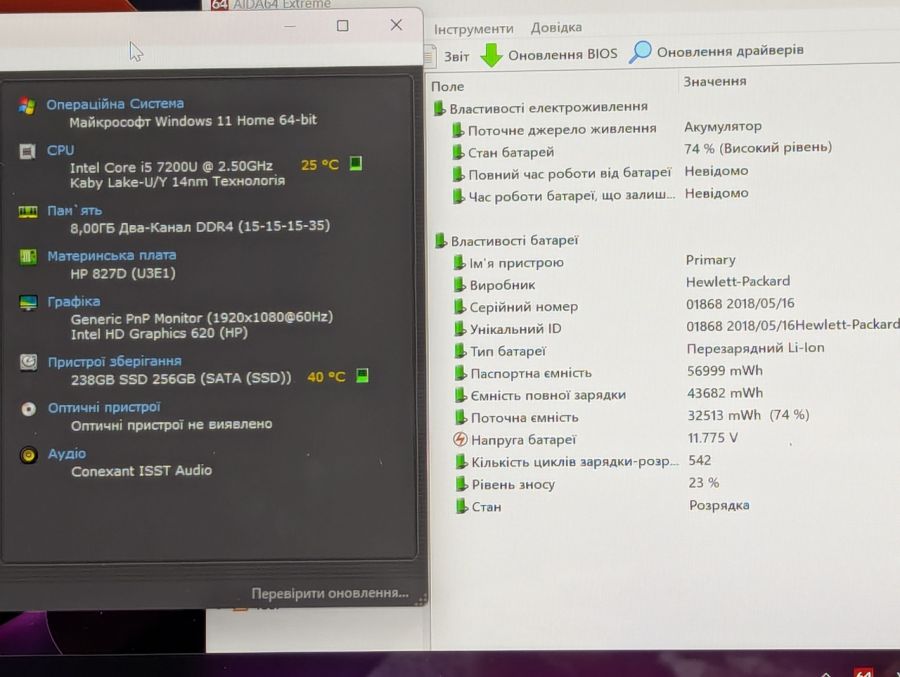Select the Кількість циклів зарядки-розр... row

coord(575,462)
